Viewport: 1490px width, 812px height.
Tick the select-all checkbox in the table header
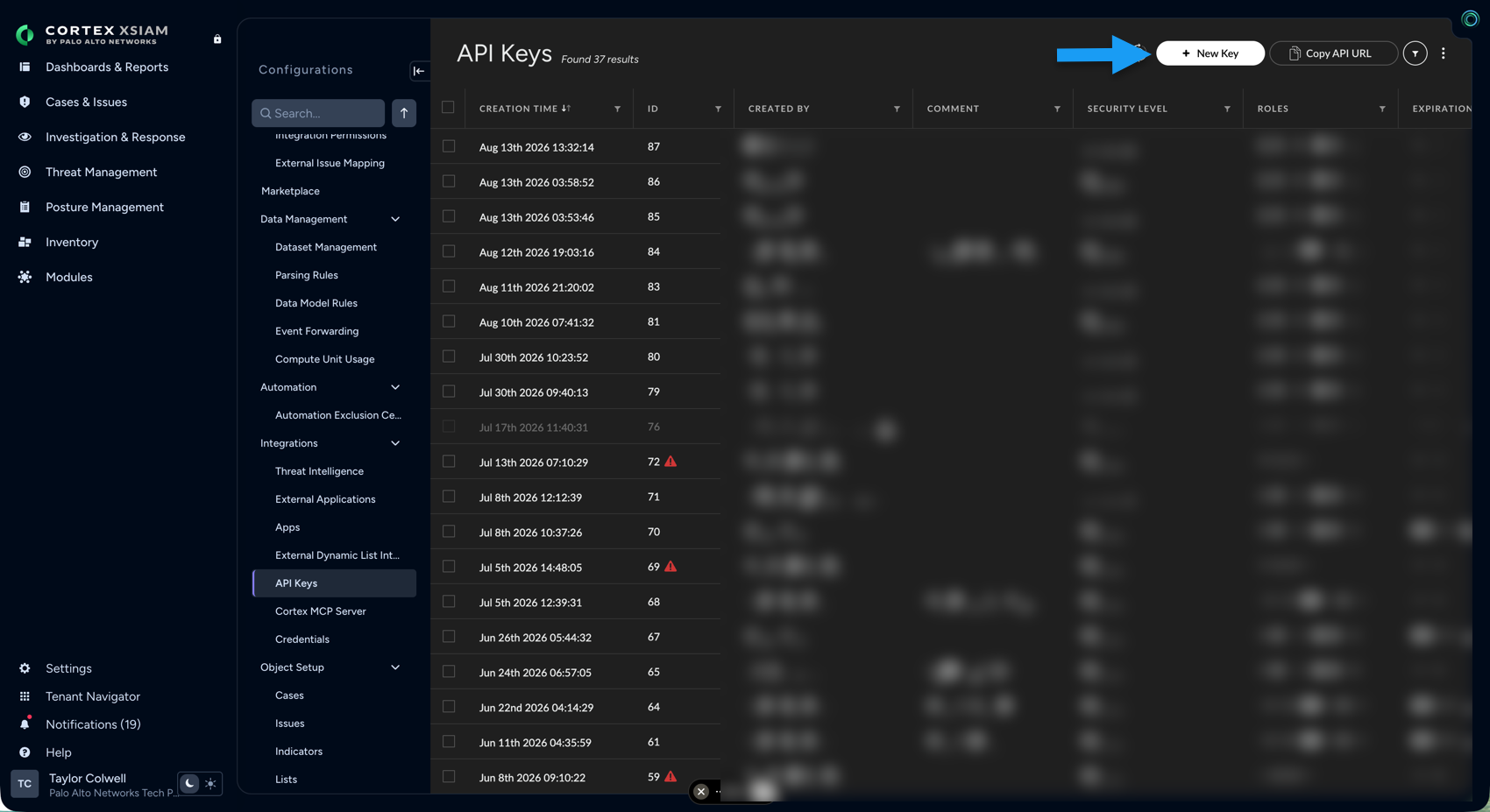coord(448,108)
